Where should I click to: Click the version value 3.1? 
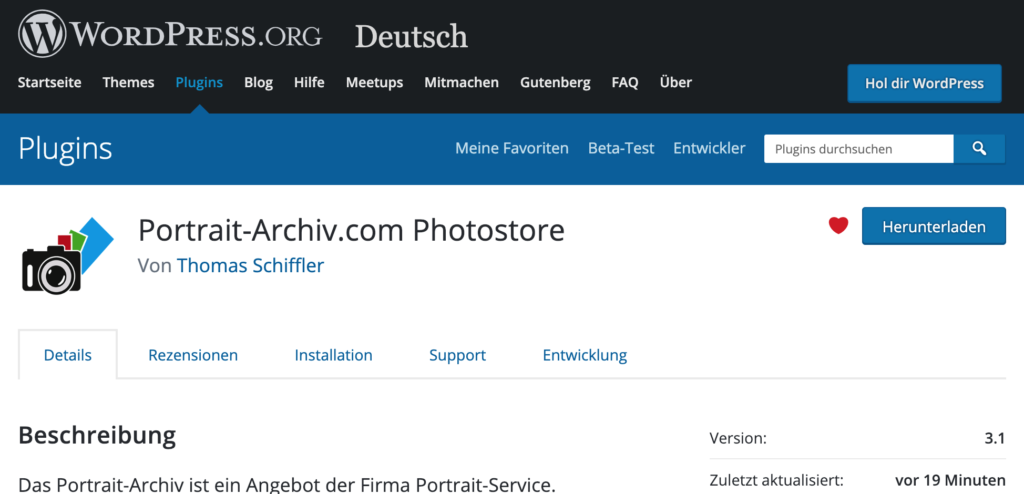[x=995, y=438]
